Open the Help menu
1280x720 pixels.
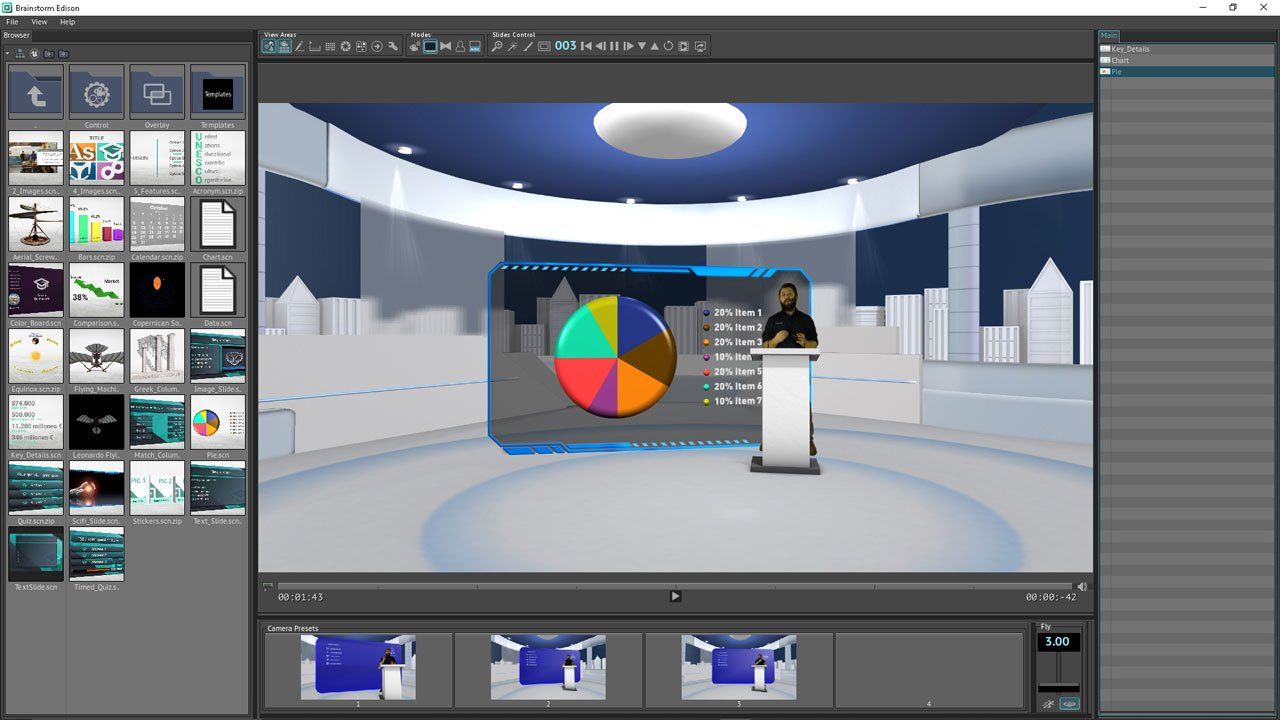(67, 21)
